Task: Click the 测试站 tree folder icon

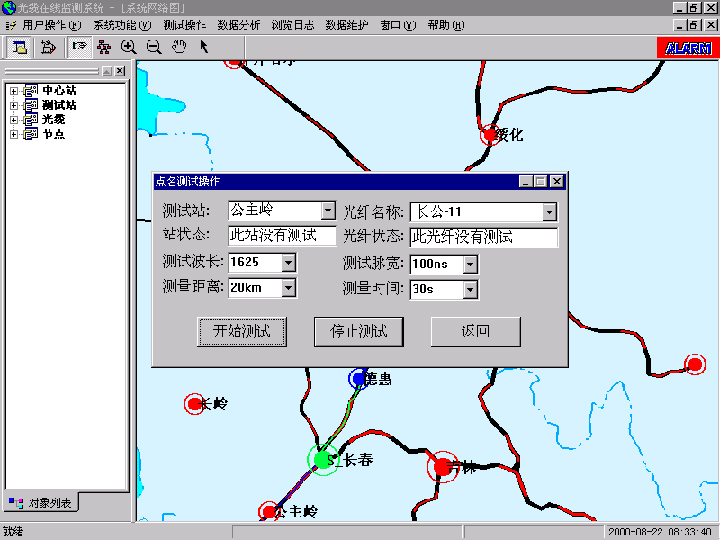Action: 31,105
